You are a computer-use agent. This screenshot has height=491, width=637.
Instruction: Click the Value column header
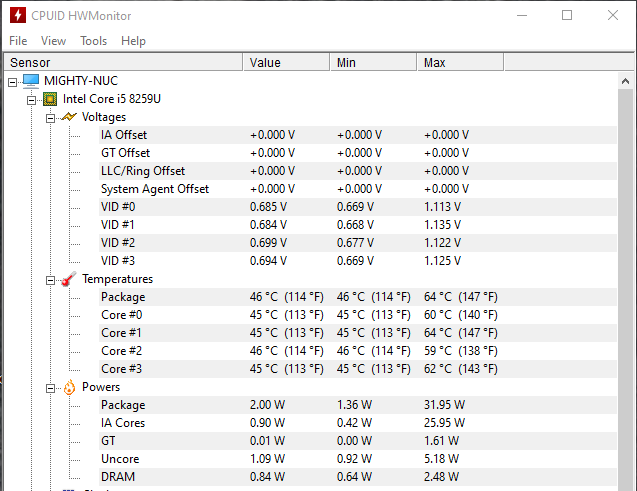(286, 63)
